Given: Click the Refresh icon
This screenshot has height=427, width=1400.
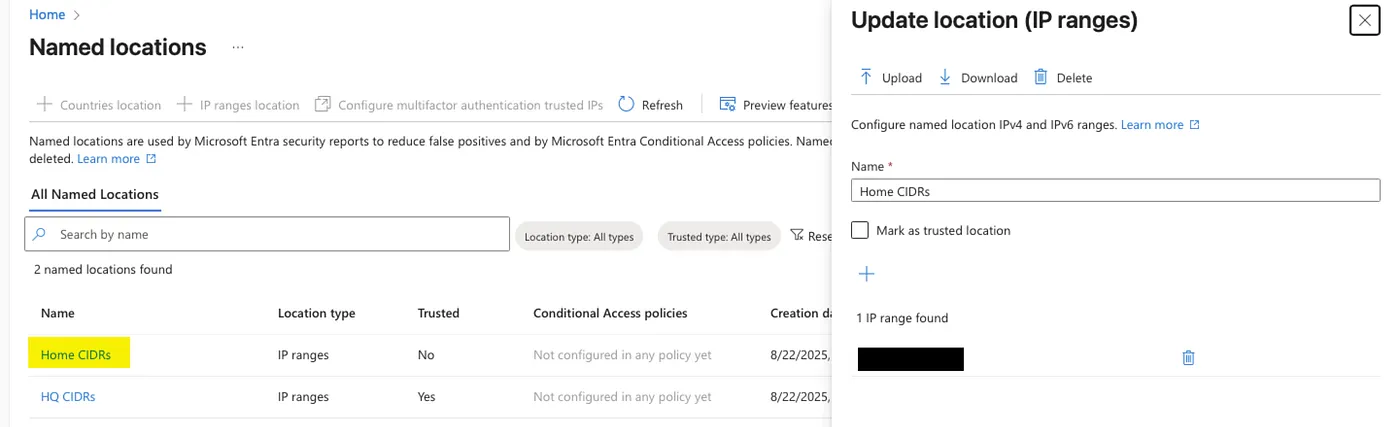Looking at the screenshot, I should 627,104.
